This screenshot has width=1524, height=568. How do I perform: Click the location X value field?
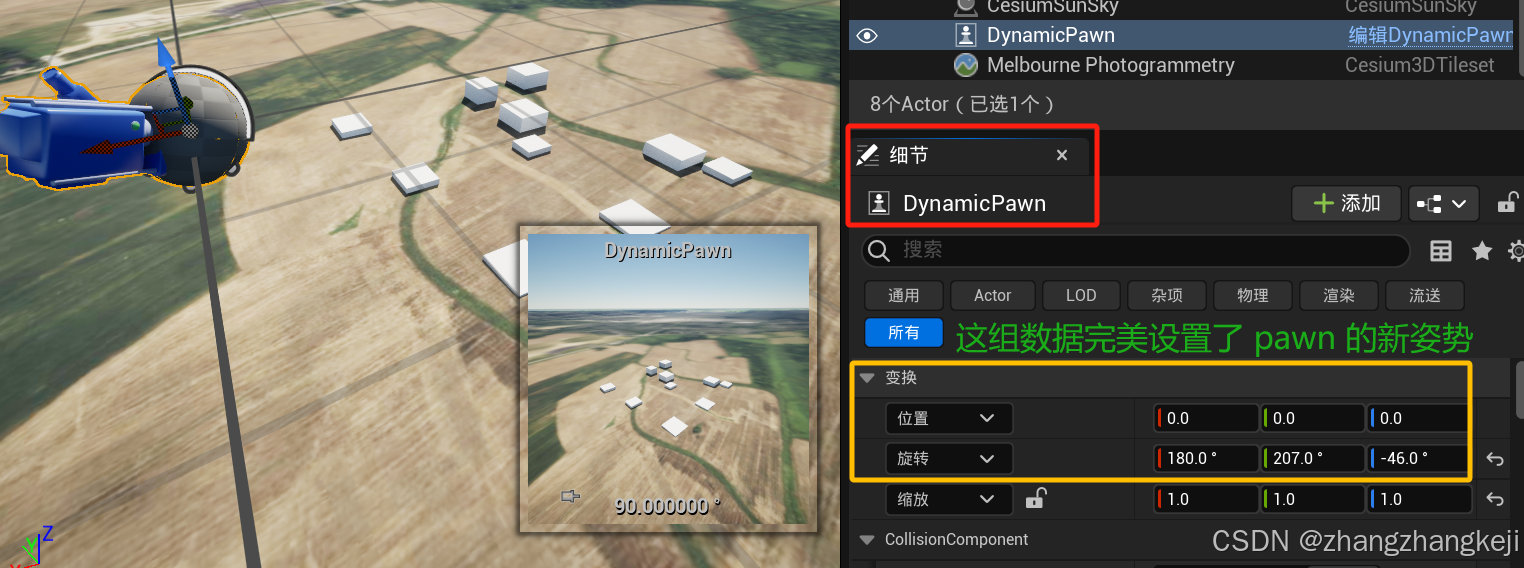point(1206,418)
